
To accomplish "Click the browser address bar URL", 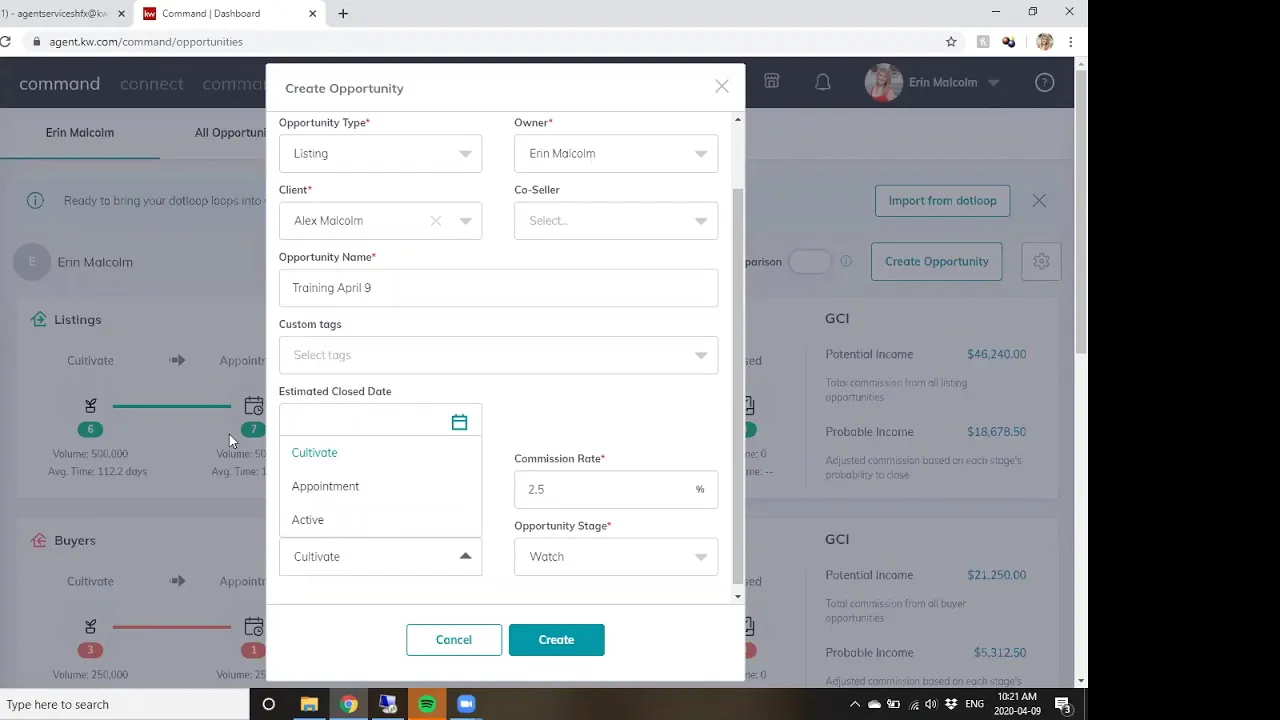I will tap(146, 42).
